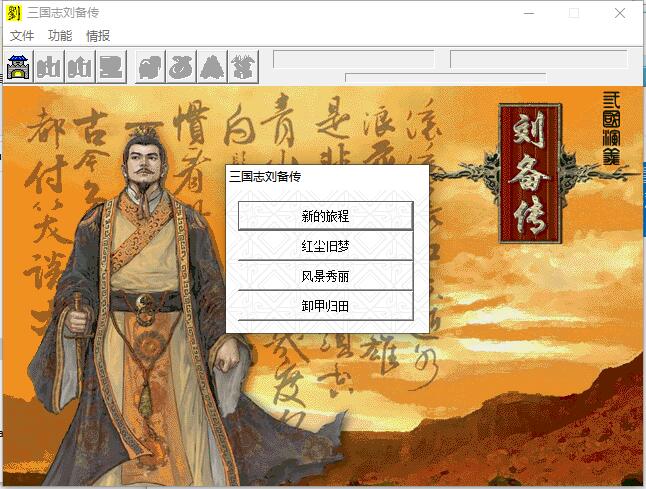The width and height of the screenshot is (646, 489).
Task: Click the greyed money bag toolbar icon
Action: (181, 67)
